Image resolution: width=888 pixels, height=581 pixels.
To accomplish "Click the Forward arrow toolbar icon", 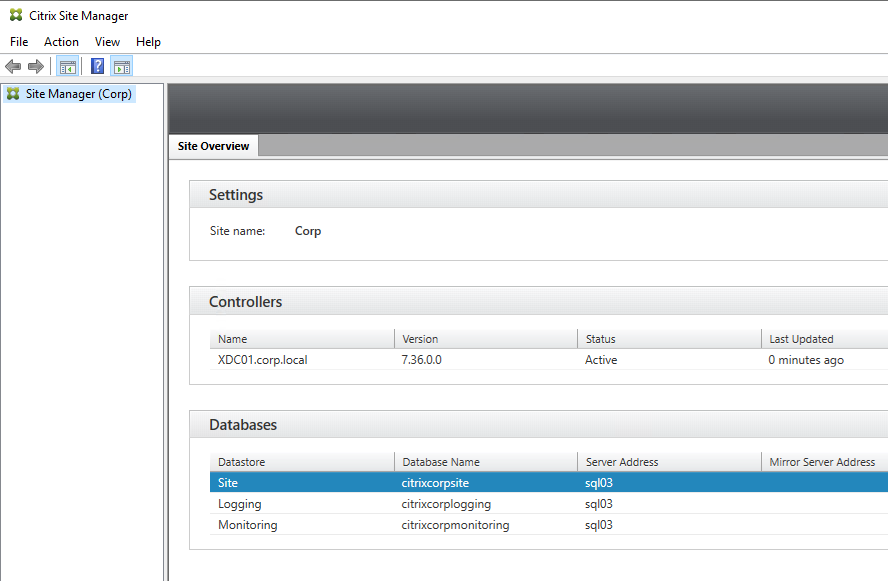I will coord(36,67).
